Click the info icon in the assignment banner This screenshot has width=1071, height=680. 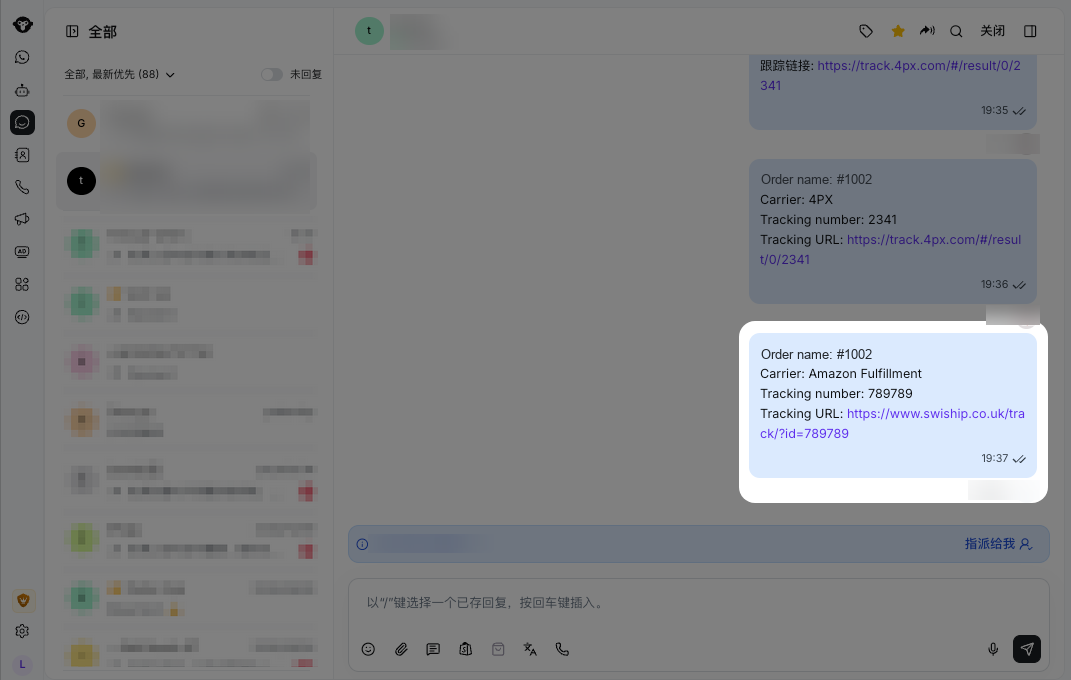pyautogui.click(x=363, y=544)
